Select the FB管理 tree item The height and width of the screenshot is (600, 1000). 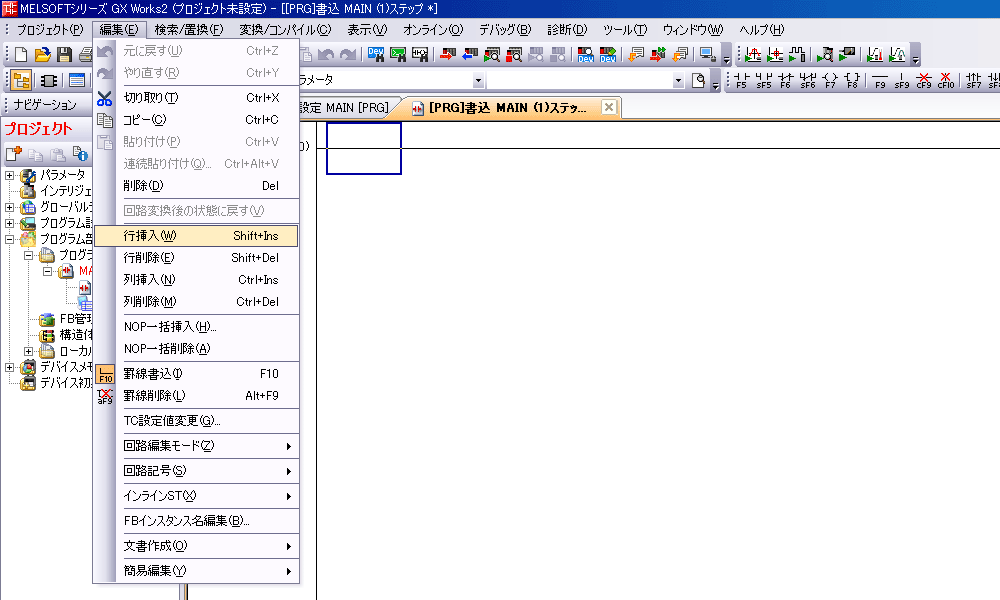click(66, 319)
